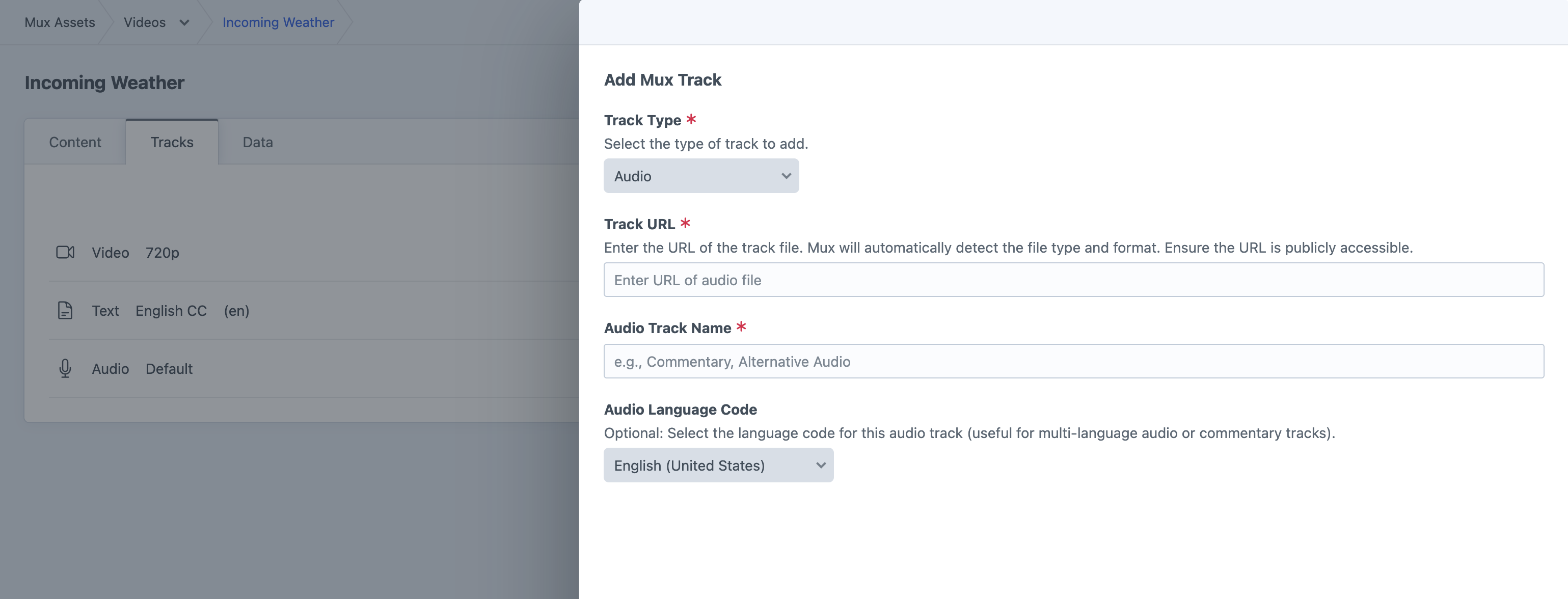Click the microphone audio track icon
This screenshot has height=599, width=1568.
(x=65, y=368)
